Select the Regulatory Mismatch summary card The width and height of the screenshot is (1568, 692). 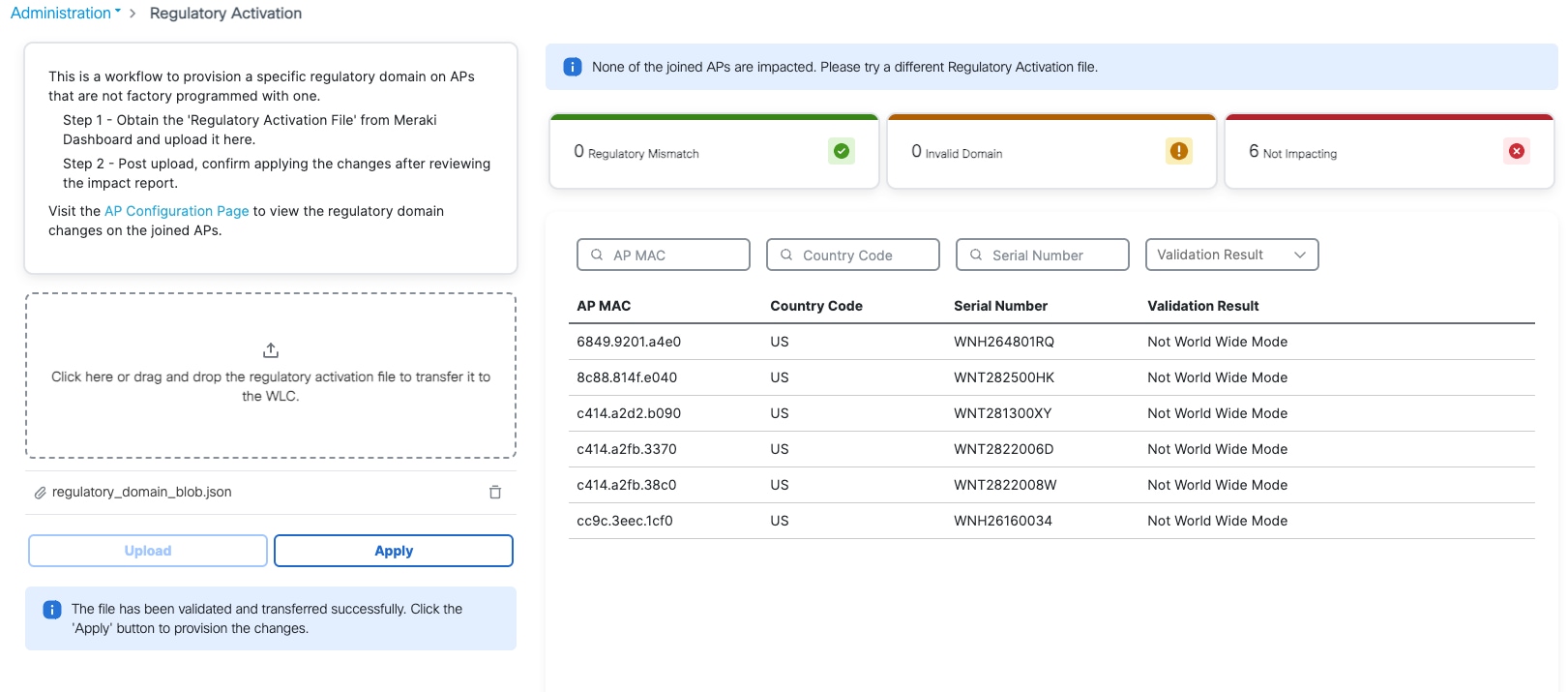tap(714, 152)
